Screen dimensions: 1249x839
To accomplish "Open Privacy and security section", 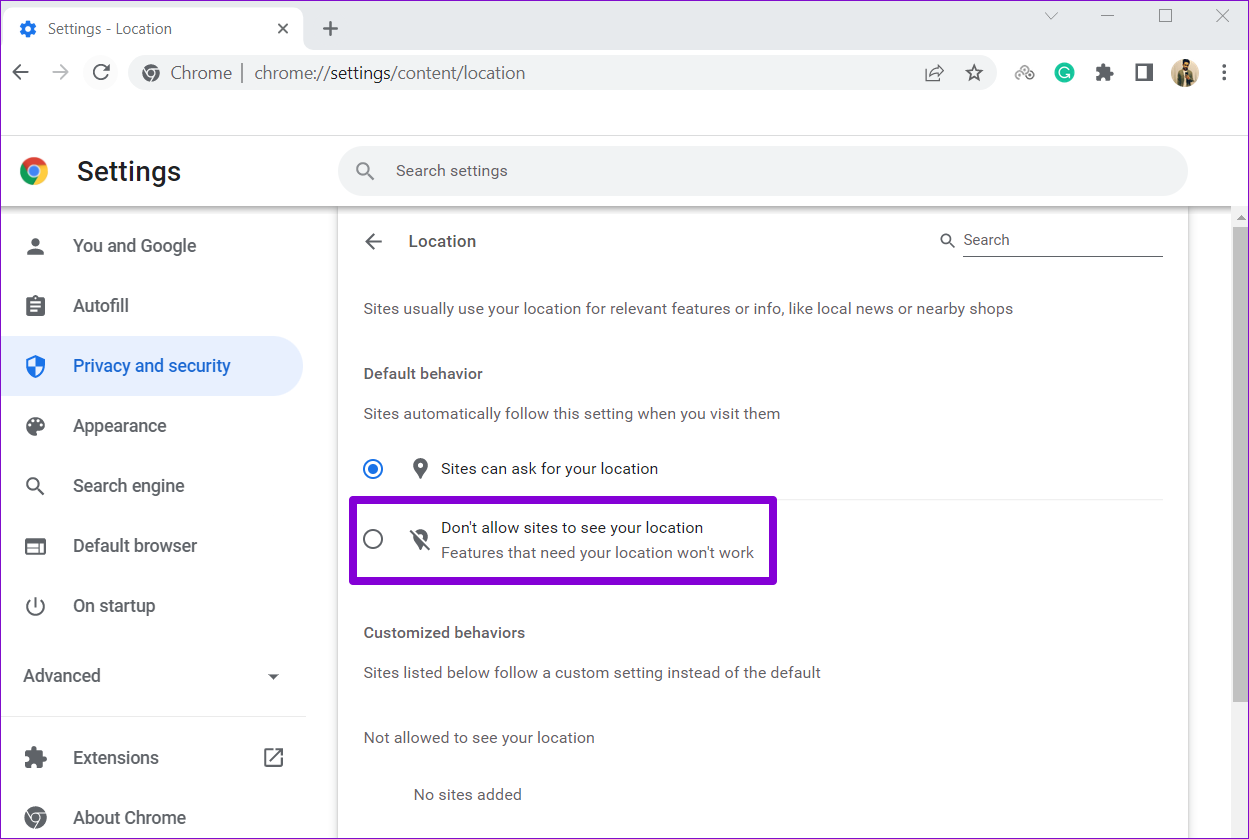I will (152, 366).
